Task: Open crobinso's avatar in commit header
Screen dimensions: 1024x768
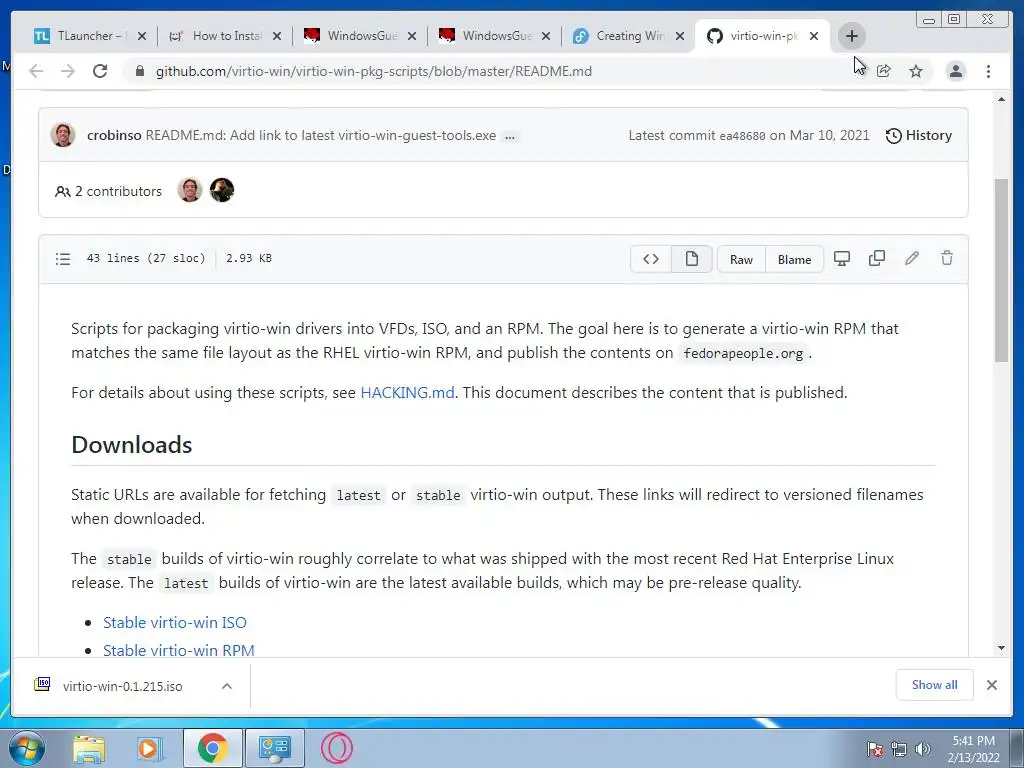Action: (x=63, y=135)
